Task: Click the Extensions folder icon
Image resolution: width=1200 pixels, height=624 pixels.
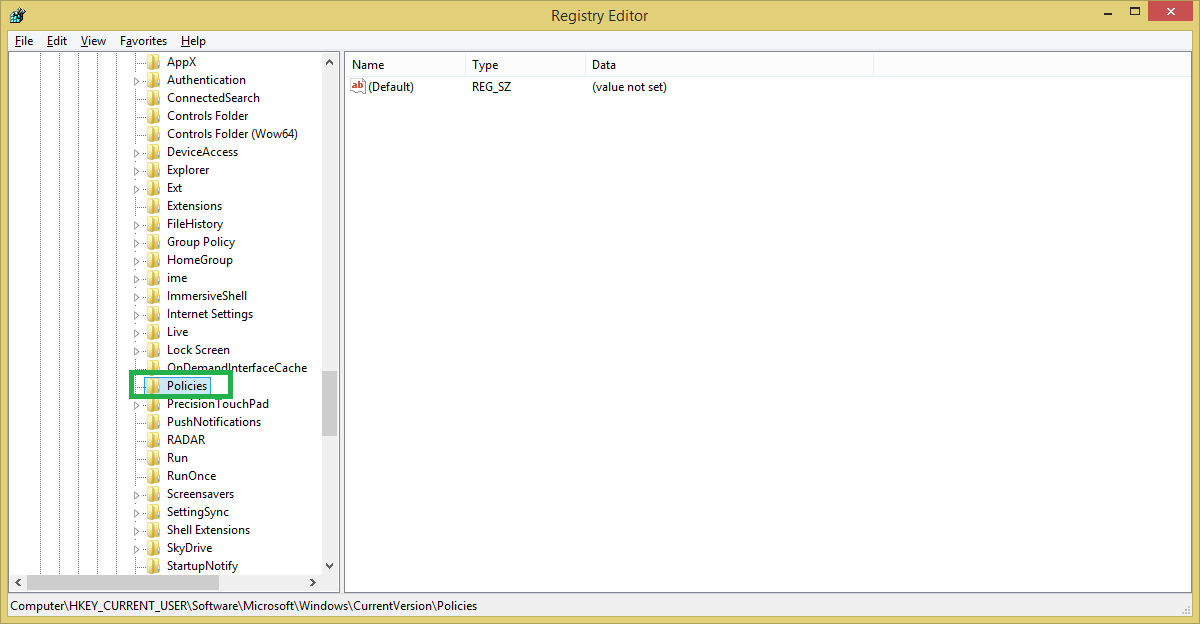Action: click(x=153, y=206)
